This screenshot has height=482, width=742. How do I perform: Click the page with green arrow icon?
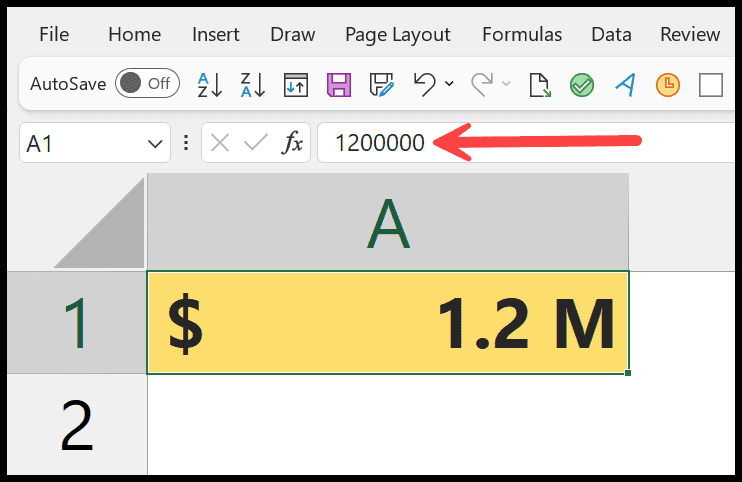coord(539,85)
